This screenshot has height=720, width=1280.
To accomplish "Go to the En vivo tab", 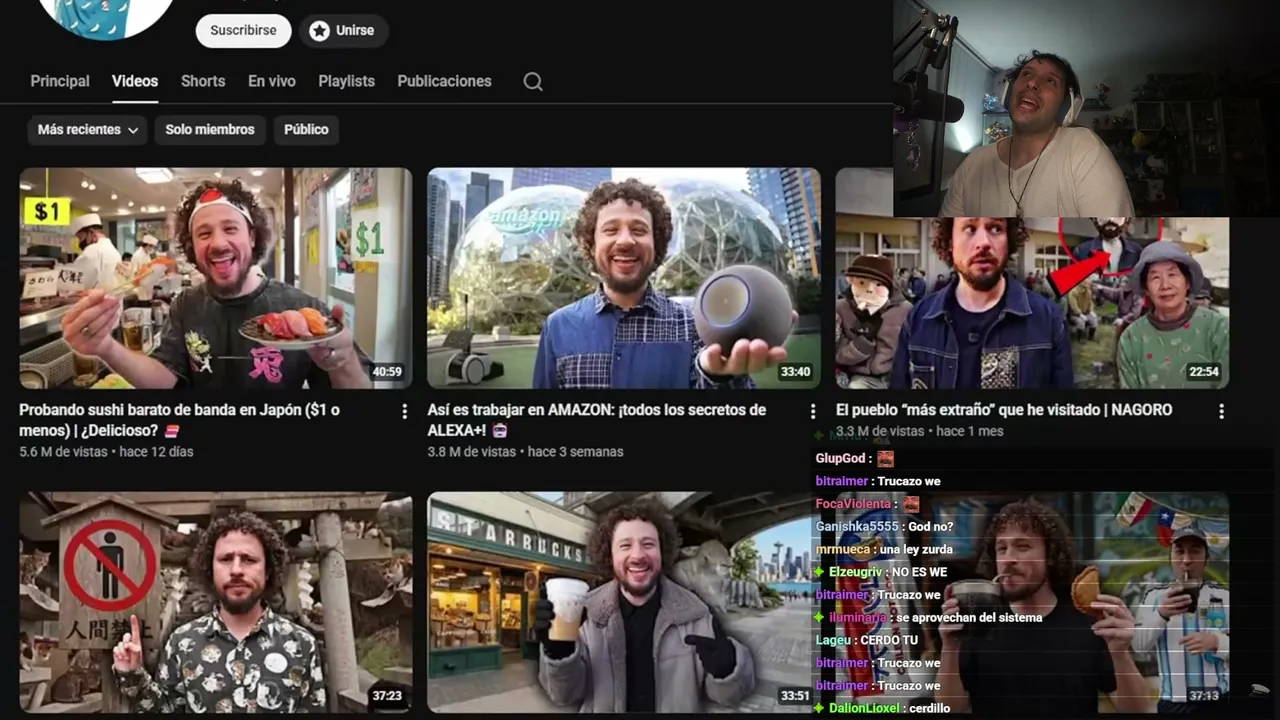I will [x=272, y=81].
